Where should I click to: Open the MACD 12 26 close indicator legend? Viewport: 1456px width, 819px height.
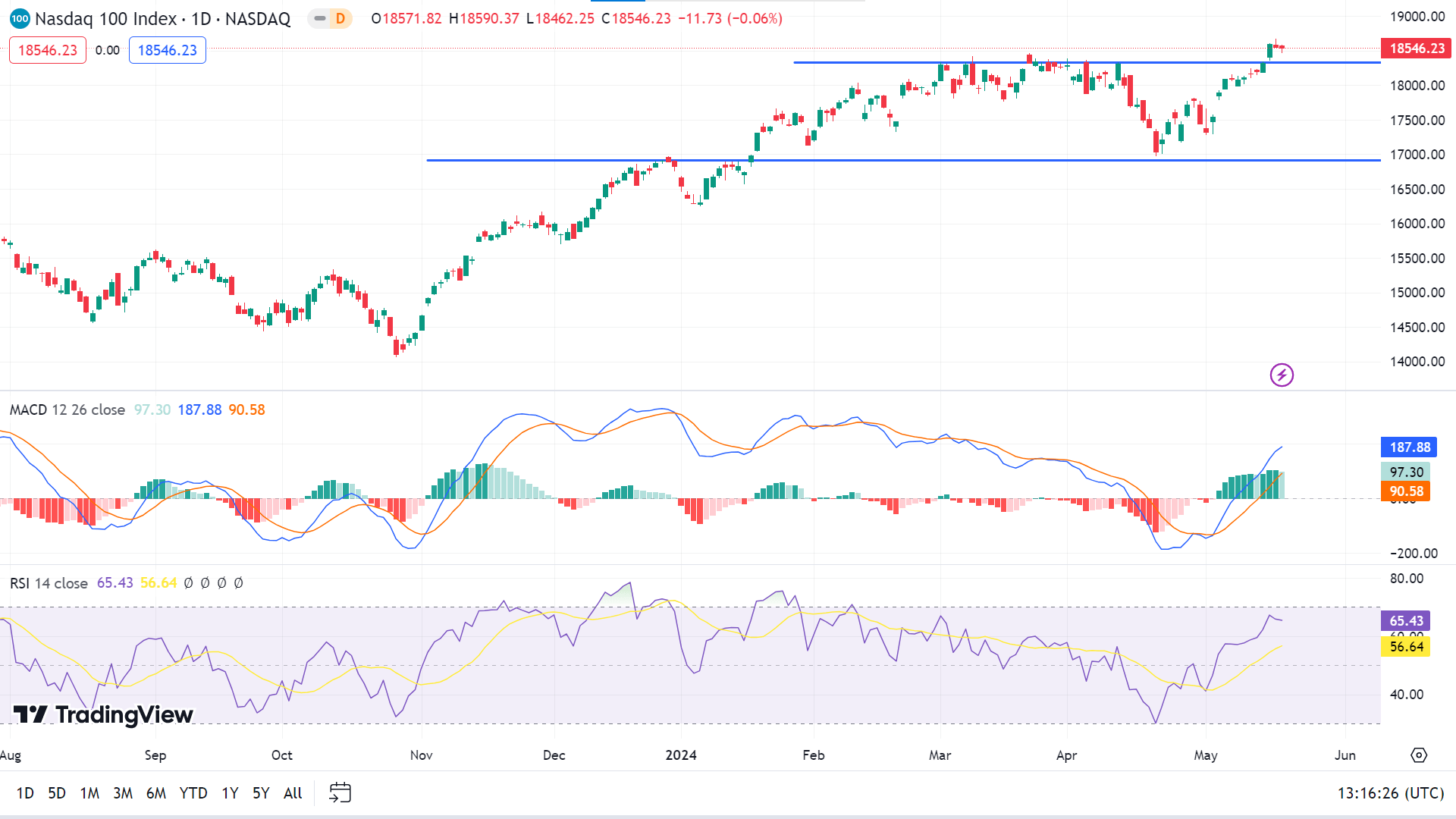(67, 409)
